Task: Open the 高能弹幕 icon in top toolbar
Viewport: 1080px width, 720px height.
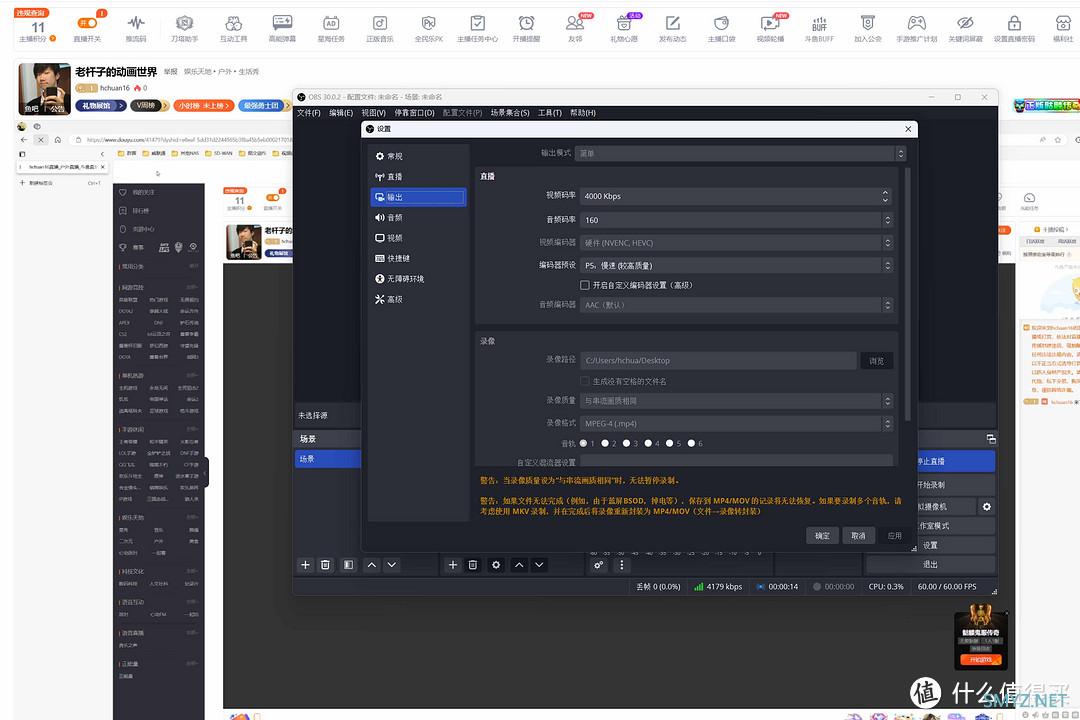Action: [x=282, y=28]
